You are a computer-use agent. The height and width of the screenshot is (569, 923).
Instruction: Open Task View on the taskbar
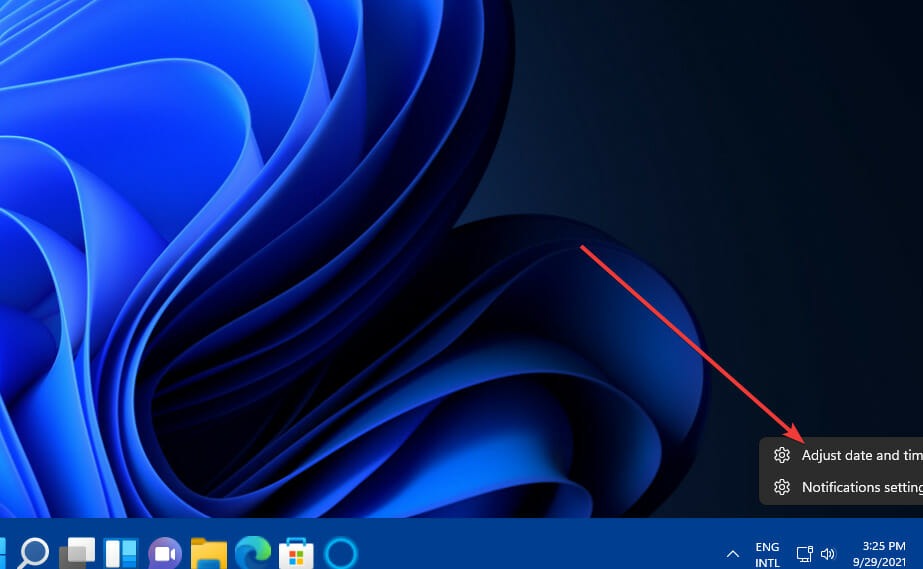click(78, 553)
